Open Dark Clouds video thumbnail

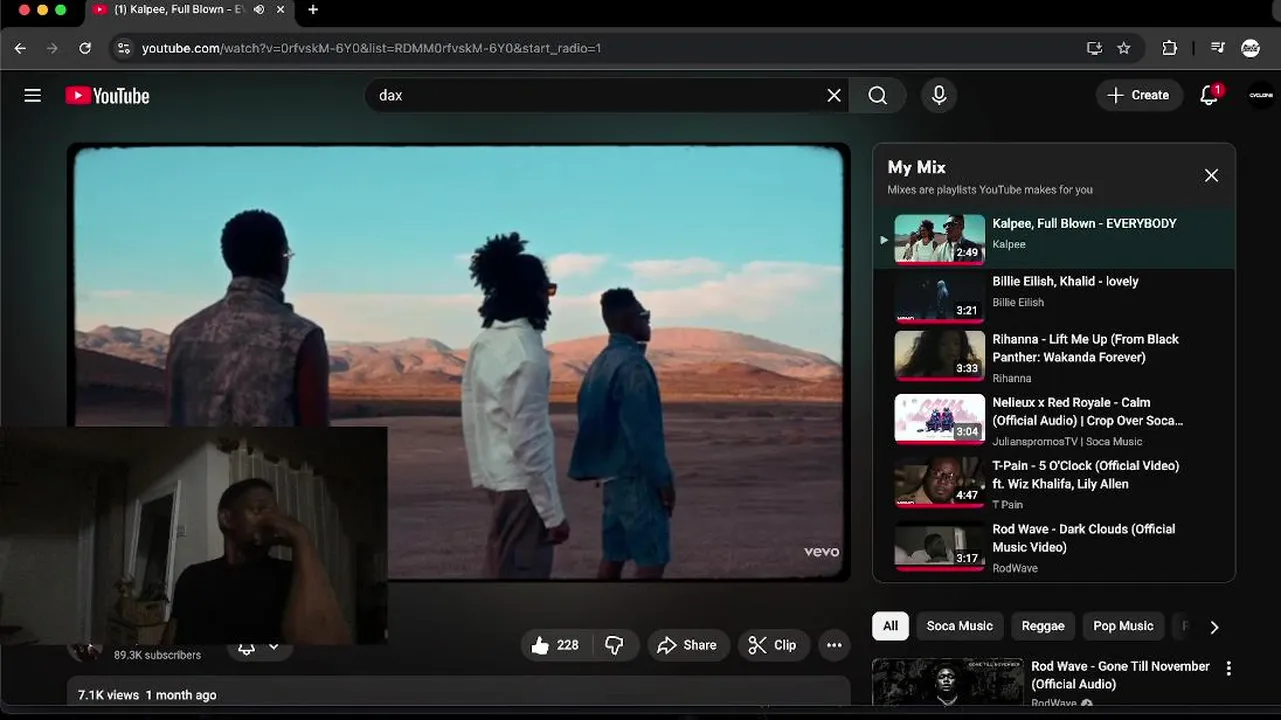[x=939, y=546]
